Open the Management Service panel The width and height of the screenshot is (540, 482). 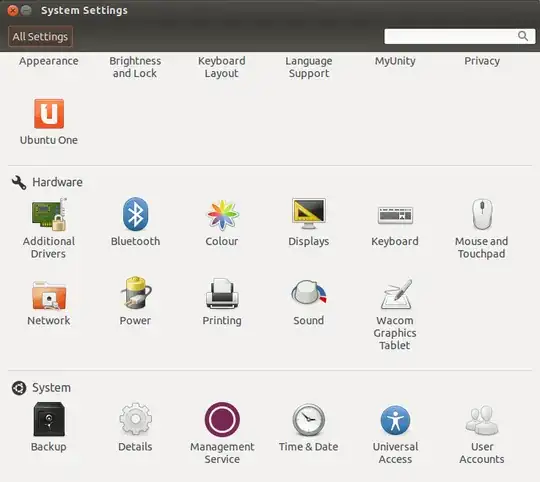point(222,419)
